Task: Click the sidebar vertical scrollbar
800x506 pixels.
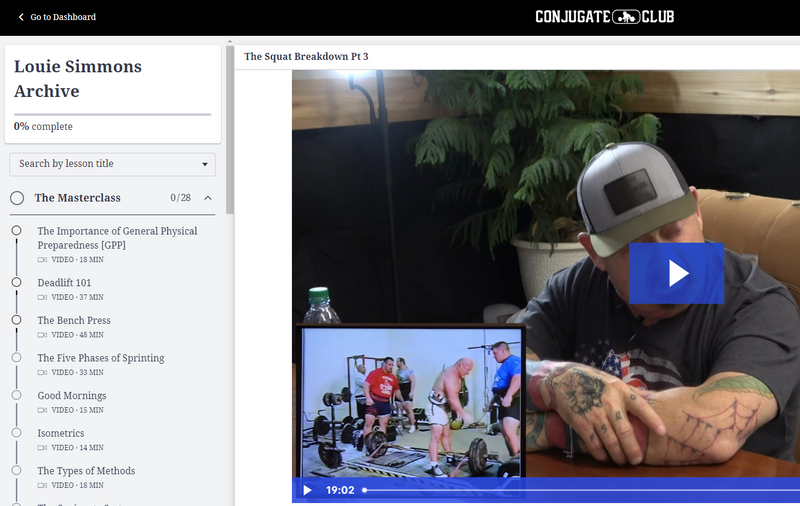Action: (x=230, y=130)
